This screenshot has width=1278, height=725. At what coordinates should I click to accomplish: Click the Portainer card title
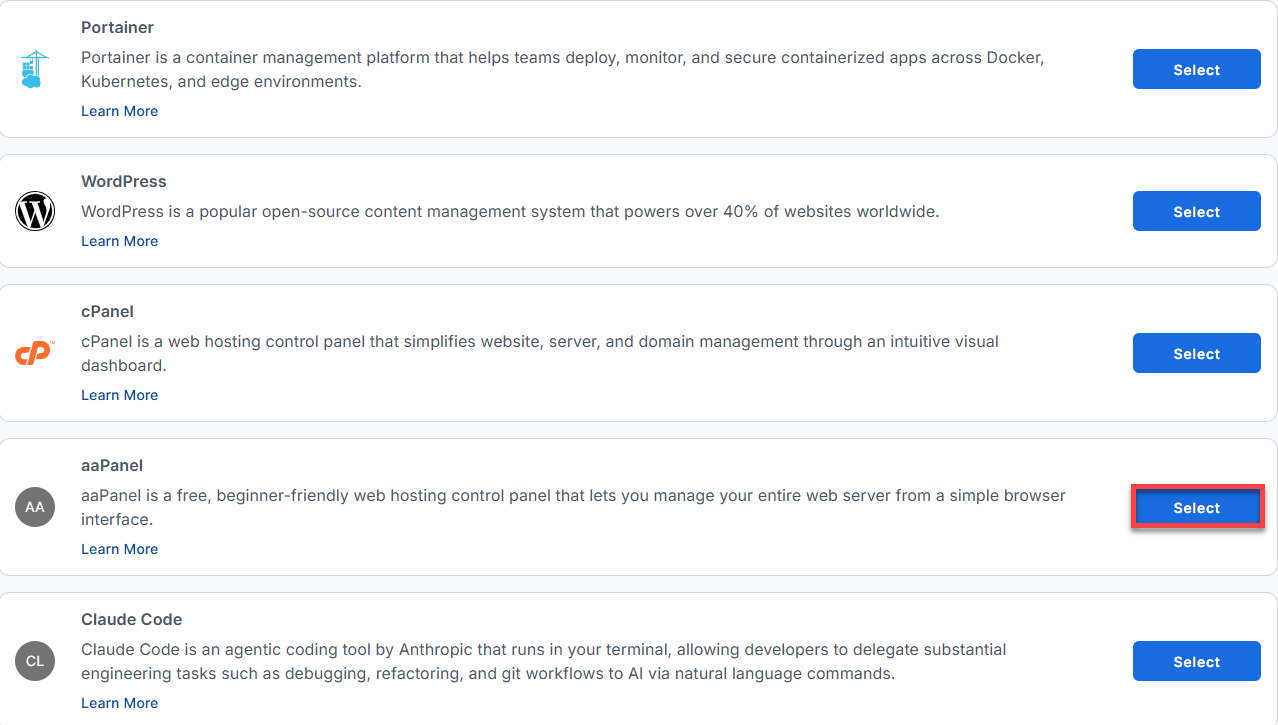pyautogui.click(x=117, y=27)
